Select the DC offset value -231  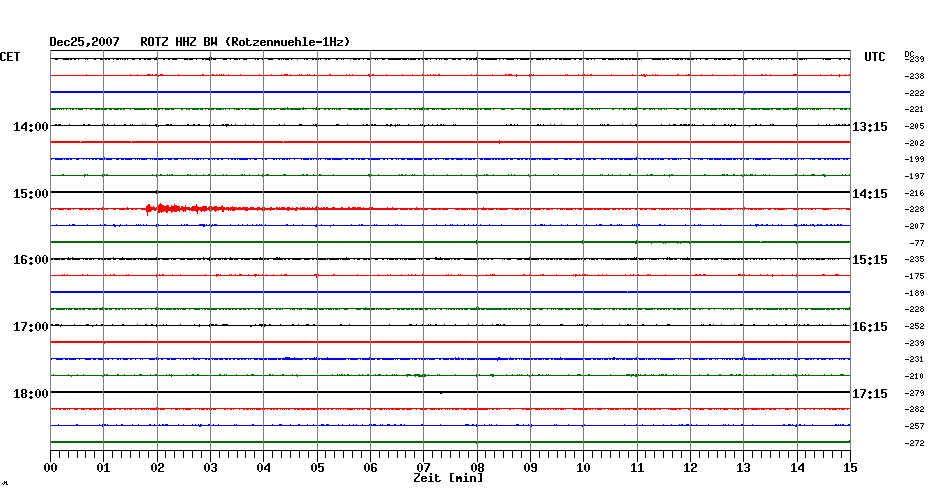pyautogui.click(x=915, y=359)
